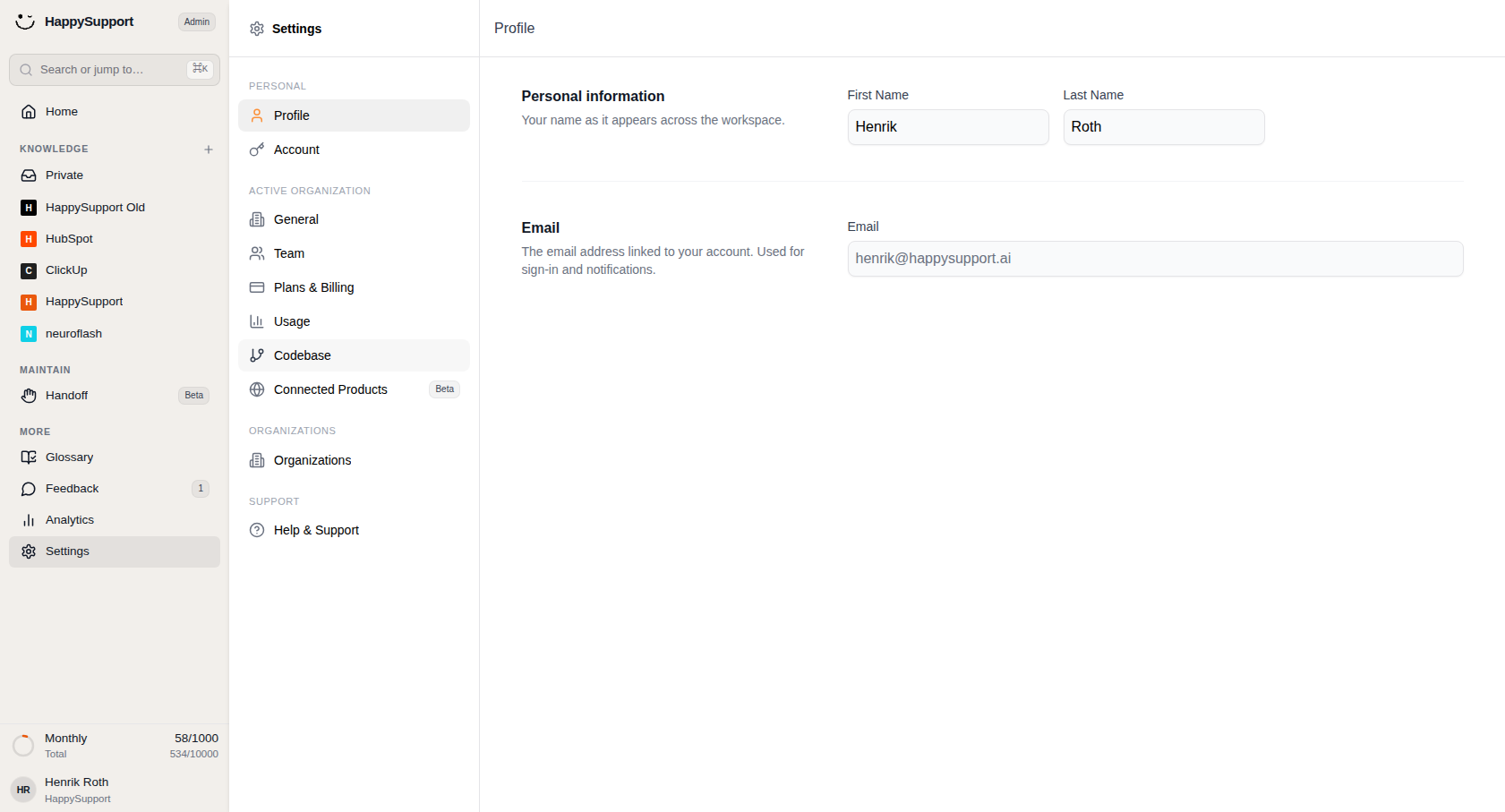The height and width of the screenshot is (812, 1505).
Task: Select General organization settings
Action: tap(354, 219)
